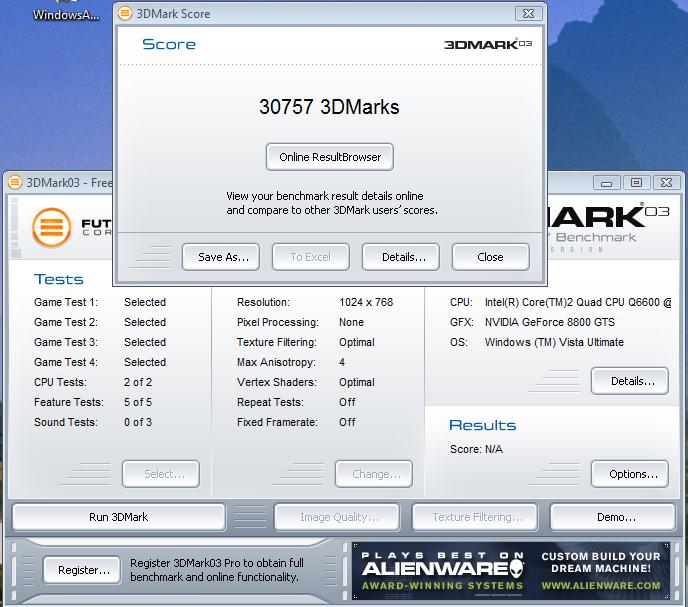This screenshot has height=607, width=688.
Task: Click the 'Game Test 4:' label
Action: pyautogui.click(x=66, y=362)
